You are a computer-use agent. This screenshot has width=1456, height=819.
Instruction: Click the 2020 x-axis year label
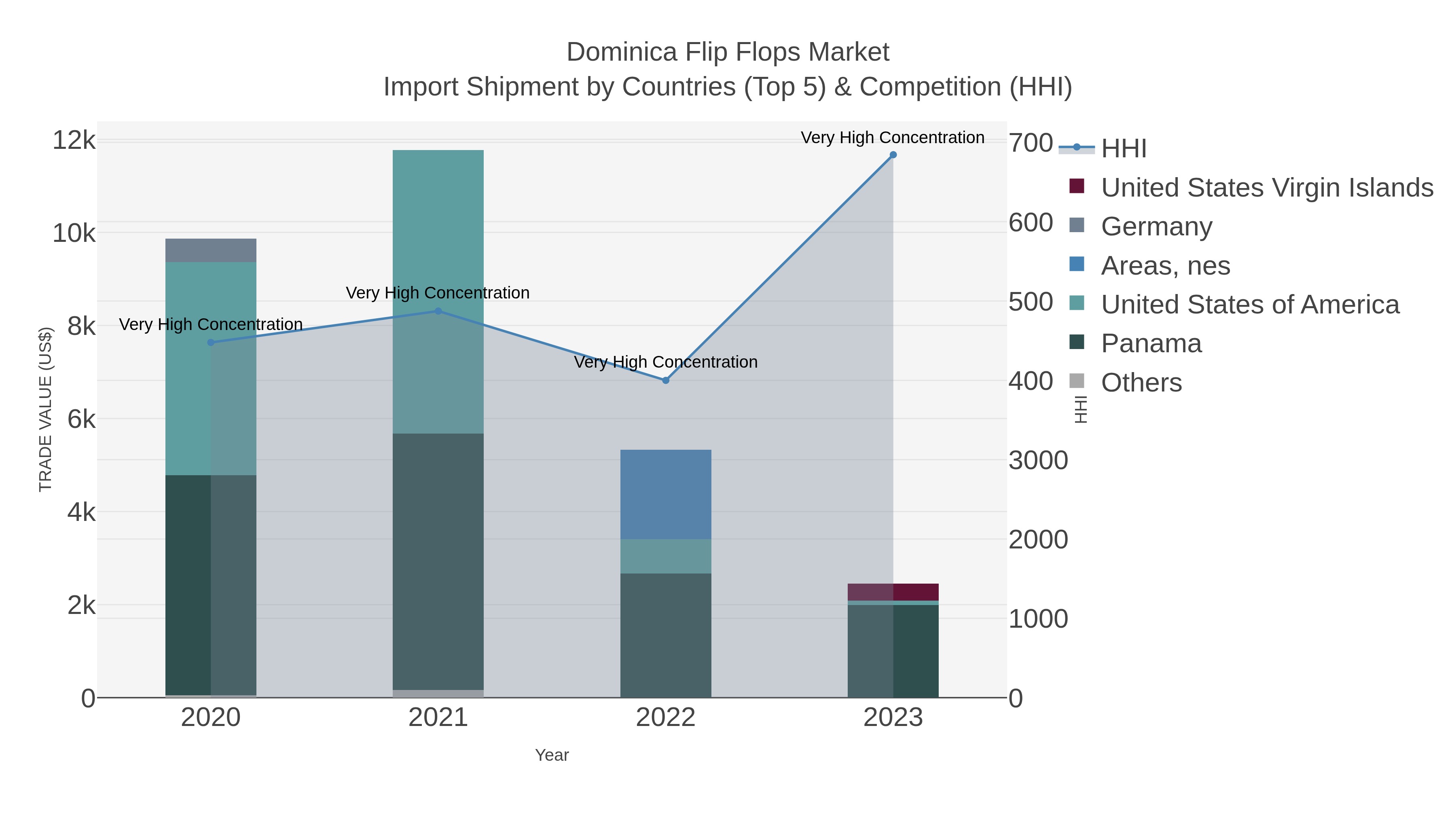pyautogui.click(x=211, y=718)
